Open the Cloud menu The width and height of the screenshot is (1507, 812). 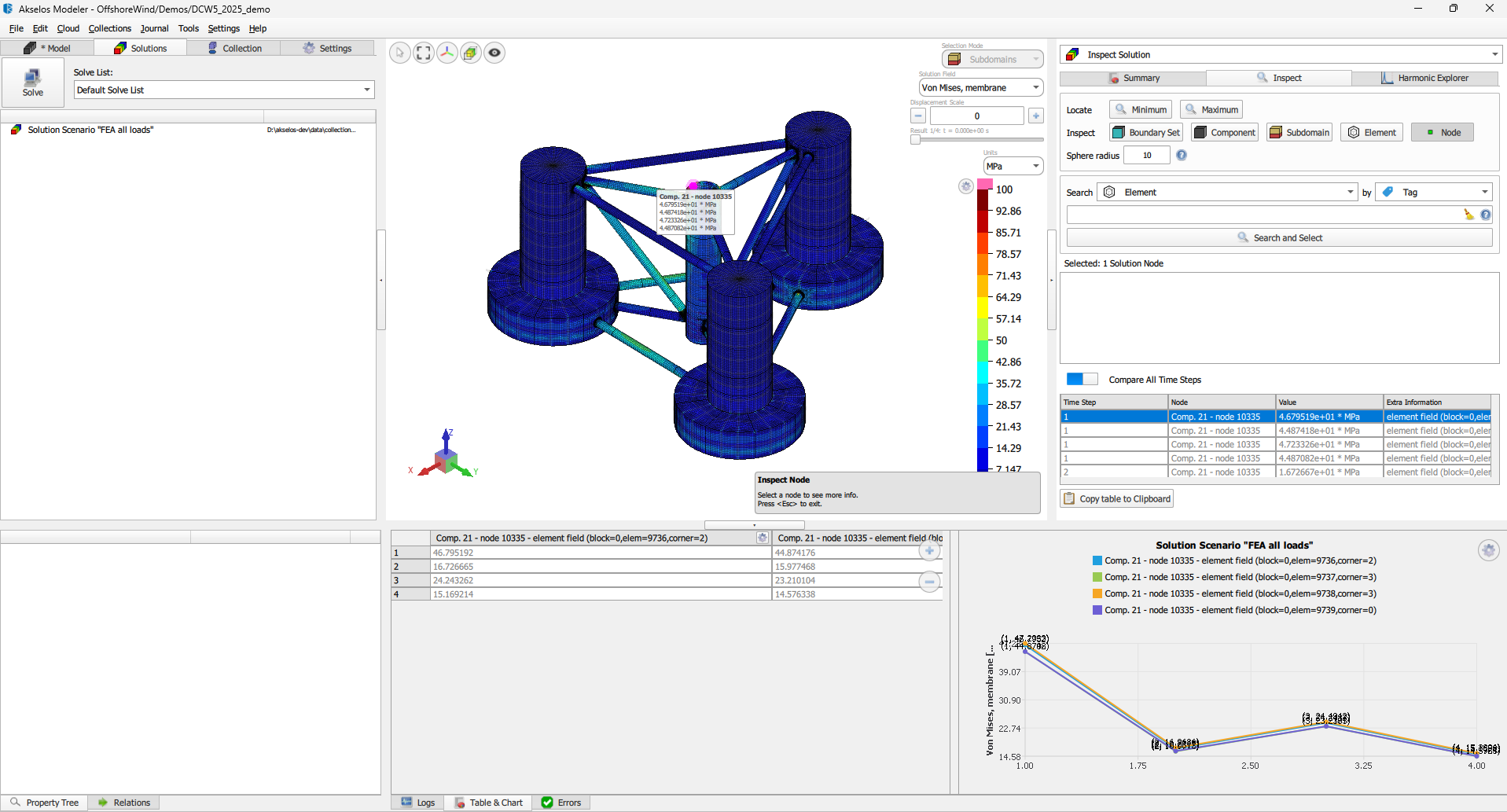pos(68,28)
